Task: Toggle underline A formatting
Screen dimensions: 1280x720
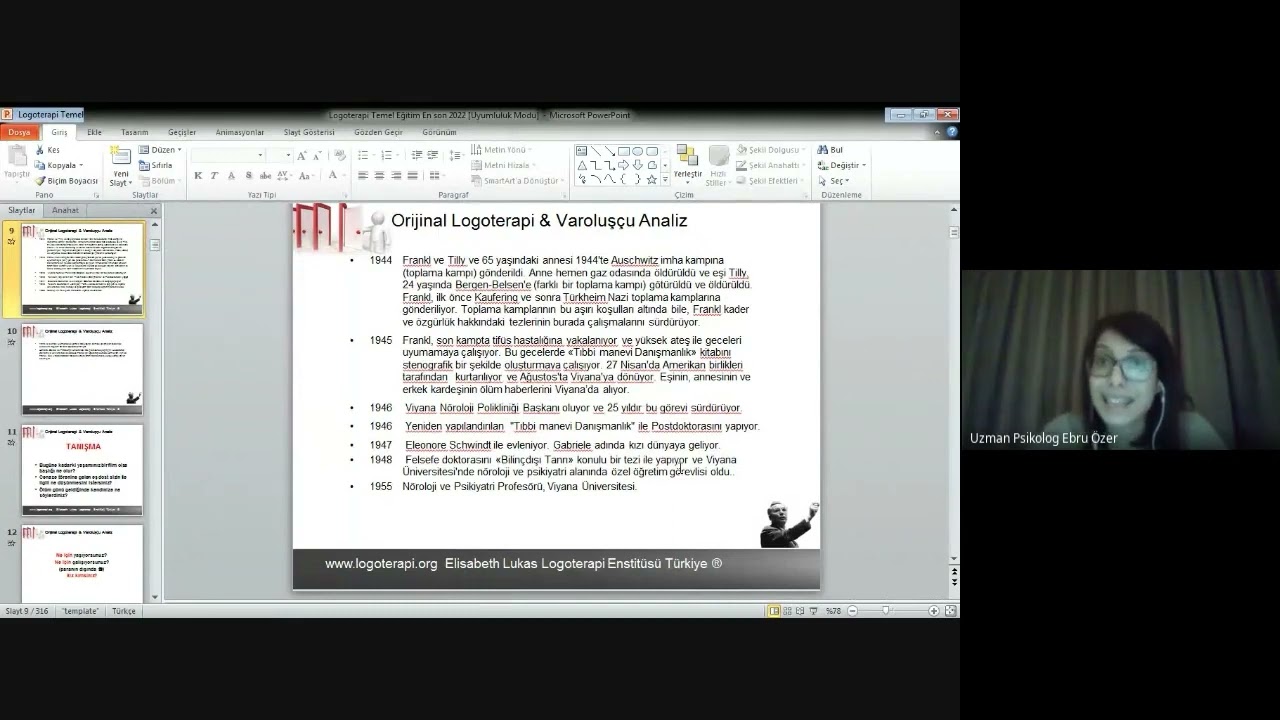Action: click(230, 176)
